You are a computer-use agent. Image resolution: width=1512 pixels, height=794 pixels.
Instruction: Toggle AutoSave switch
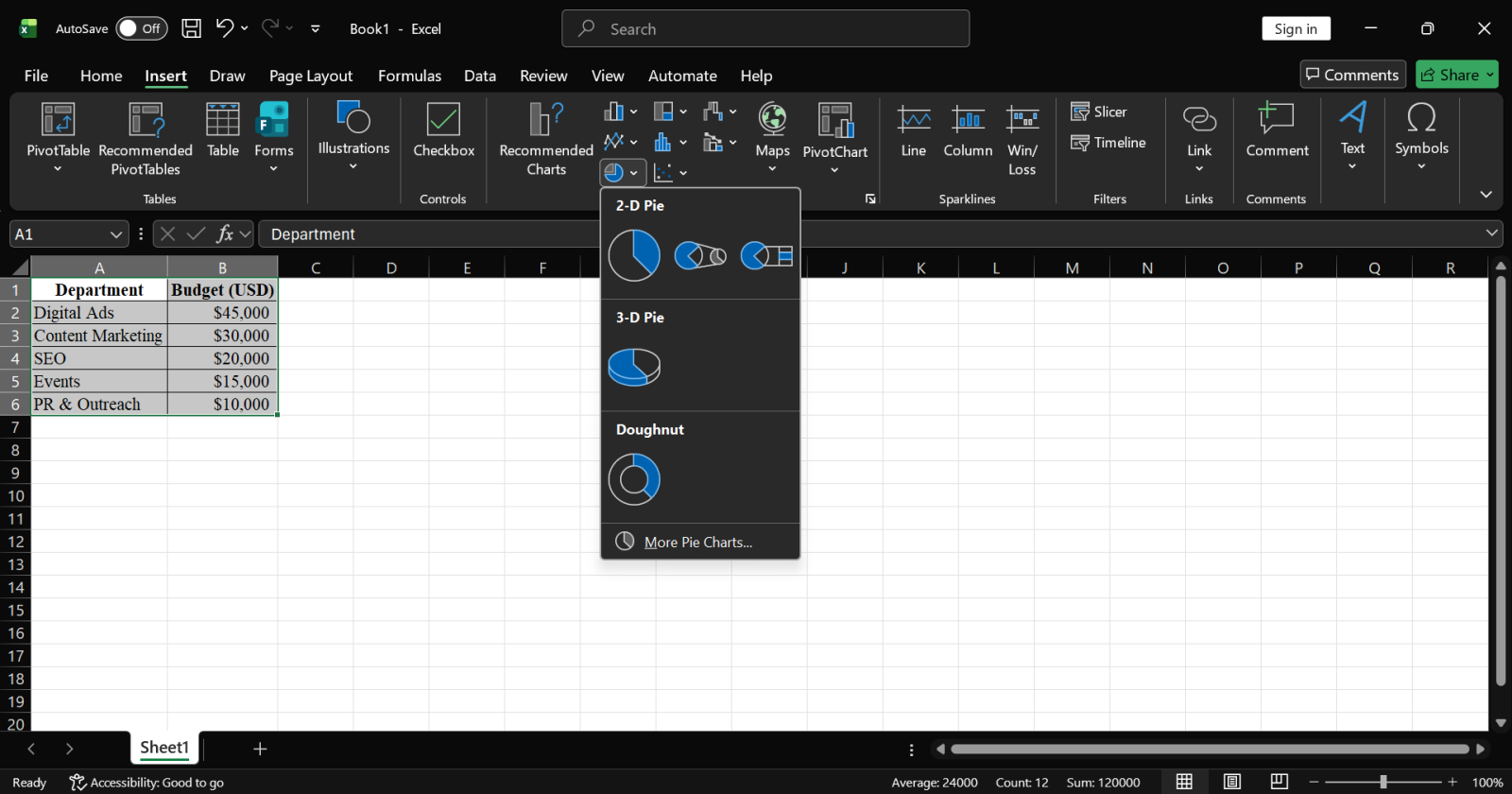point(141,28)
